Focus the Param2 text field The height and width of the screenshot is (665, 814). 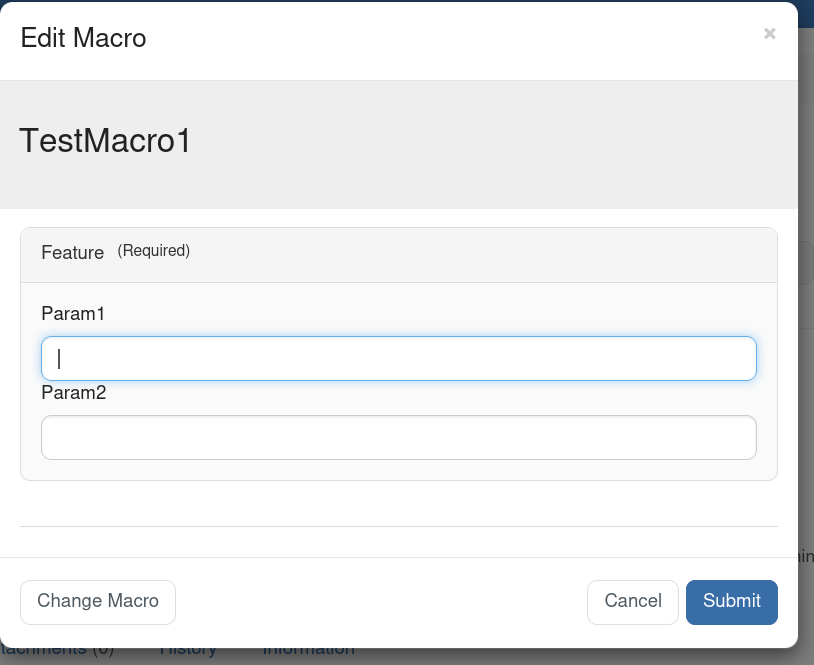398,437
